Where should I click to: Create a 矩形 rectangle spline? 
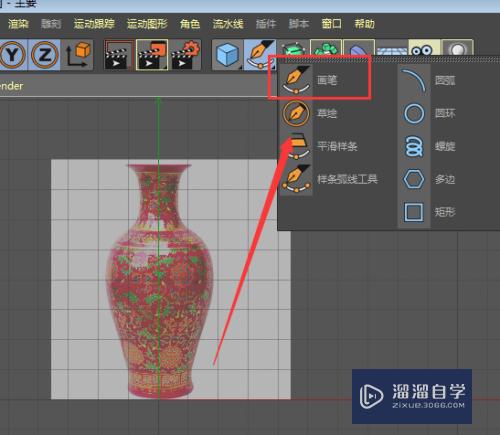click(x=428, y=212)
